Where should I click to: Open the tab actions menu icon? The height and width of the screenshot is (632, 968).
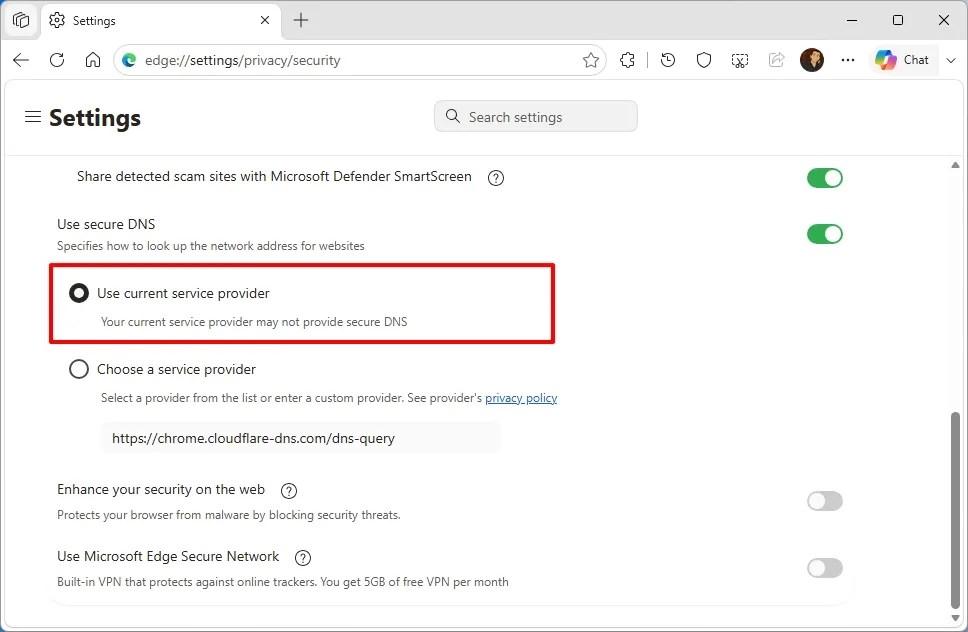pos(20,20)
